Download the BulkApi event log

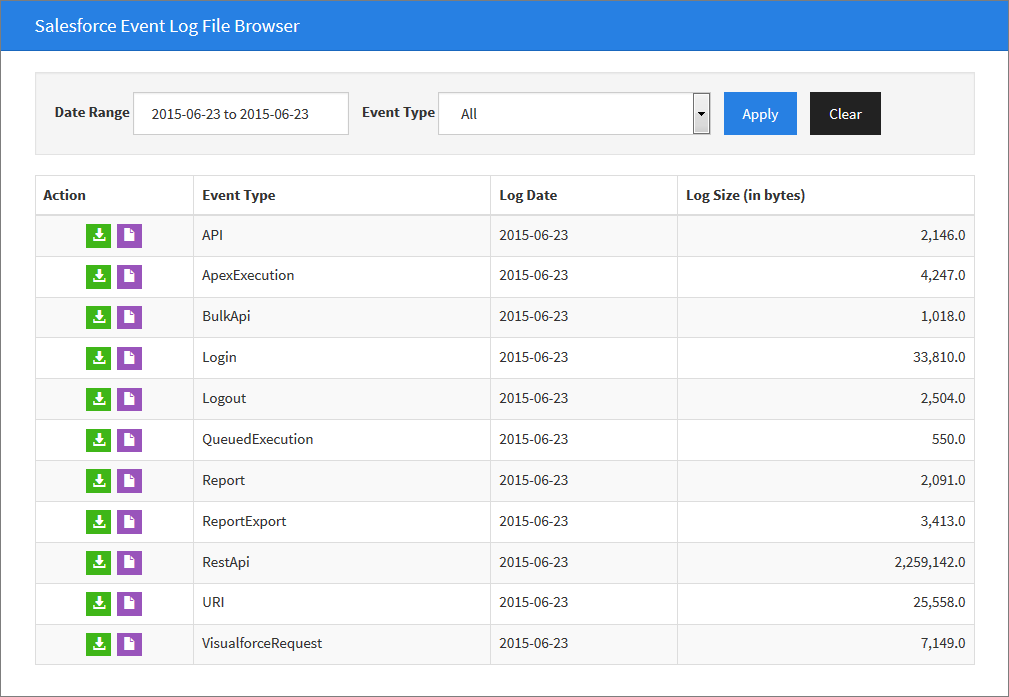pos(98,317)
